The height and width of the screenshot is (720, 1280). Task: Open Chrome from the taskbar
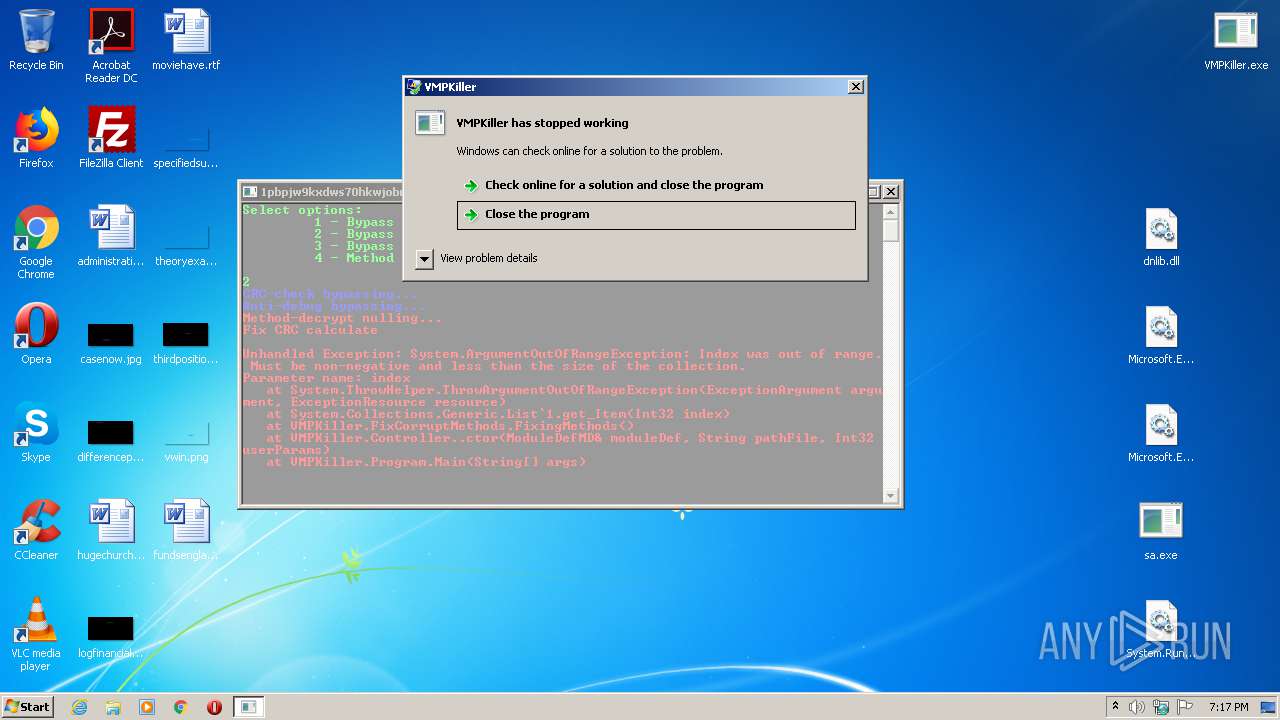point(181,707)
